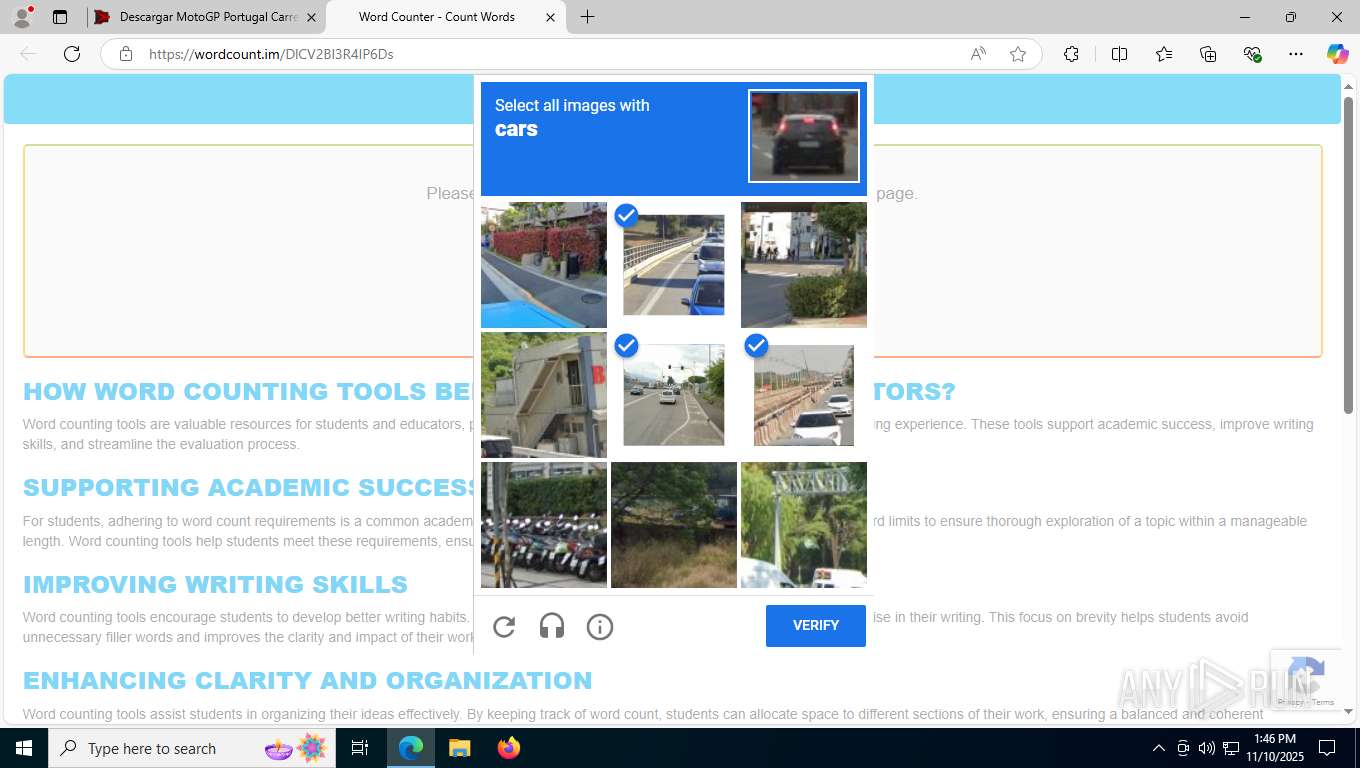The image size is (1360, 768).
Task: Open Settings and more menu
Action: click(x=1296, y=54)
